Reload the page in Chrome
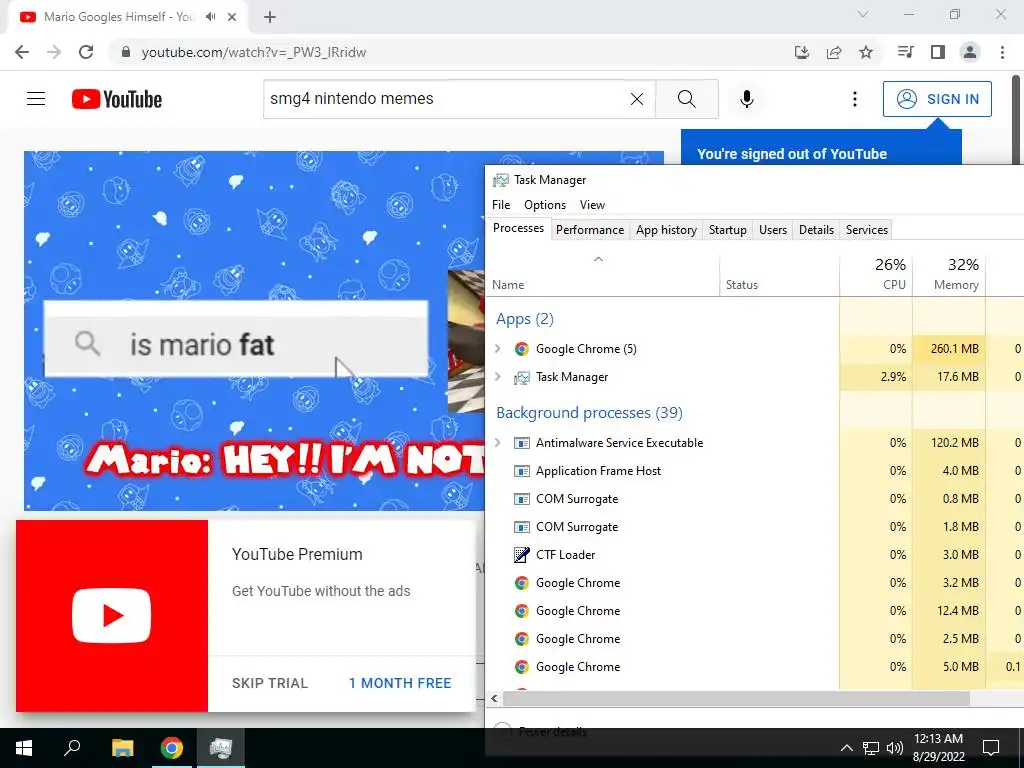 [86, 52]
